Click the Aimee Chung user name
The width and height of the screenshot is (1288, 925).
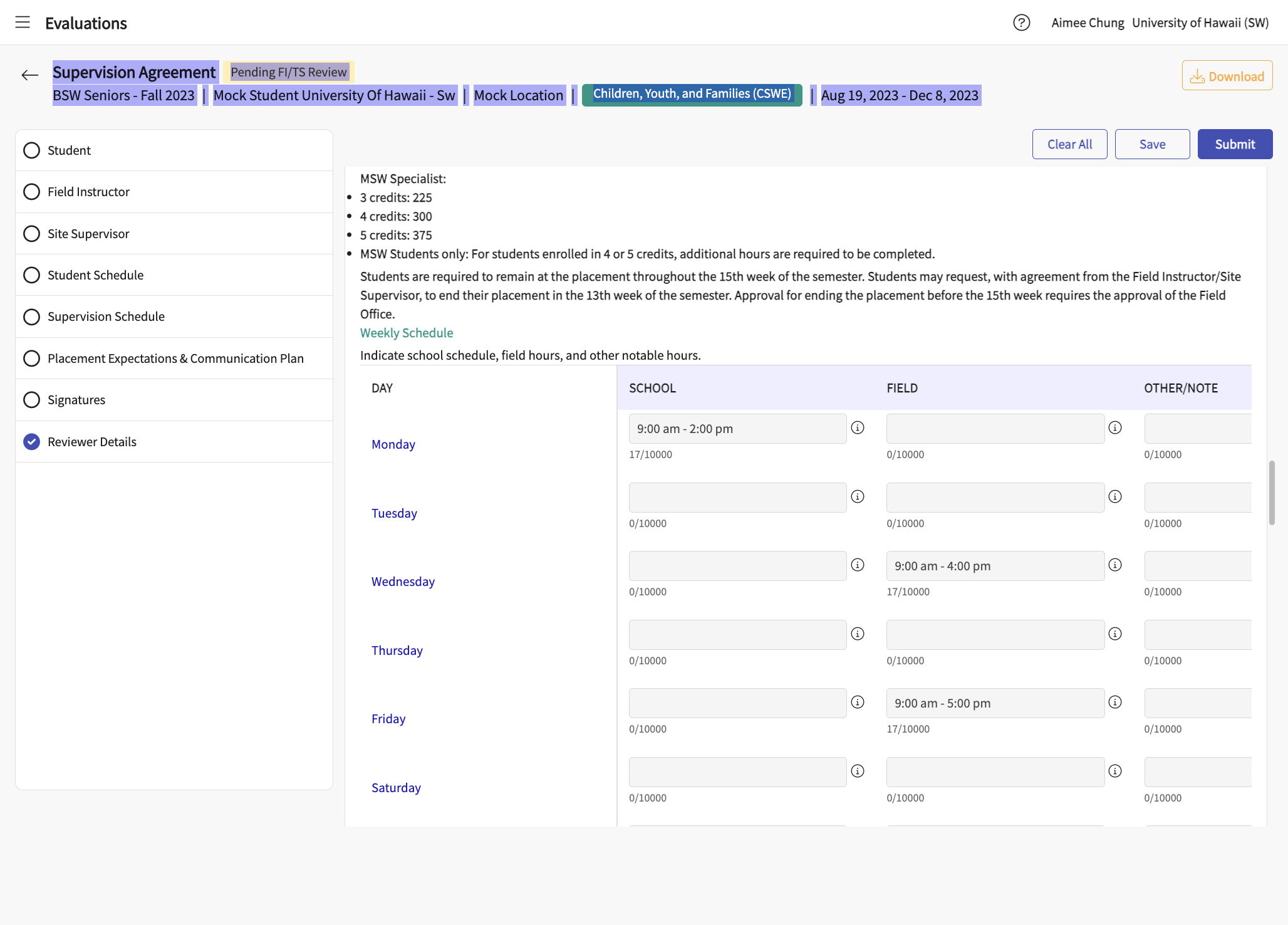tap(1088, 23)
